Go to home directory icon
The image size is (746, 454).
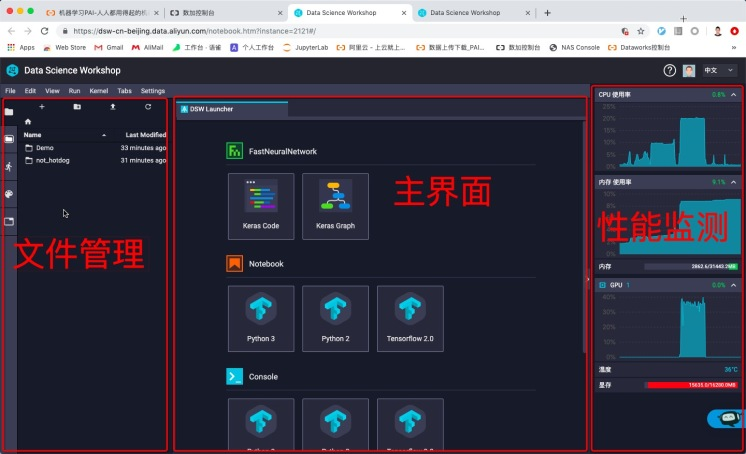click(28, 122)
